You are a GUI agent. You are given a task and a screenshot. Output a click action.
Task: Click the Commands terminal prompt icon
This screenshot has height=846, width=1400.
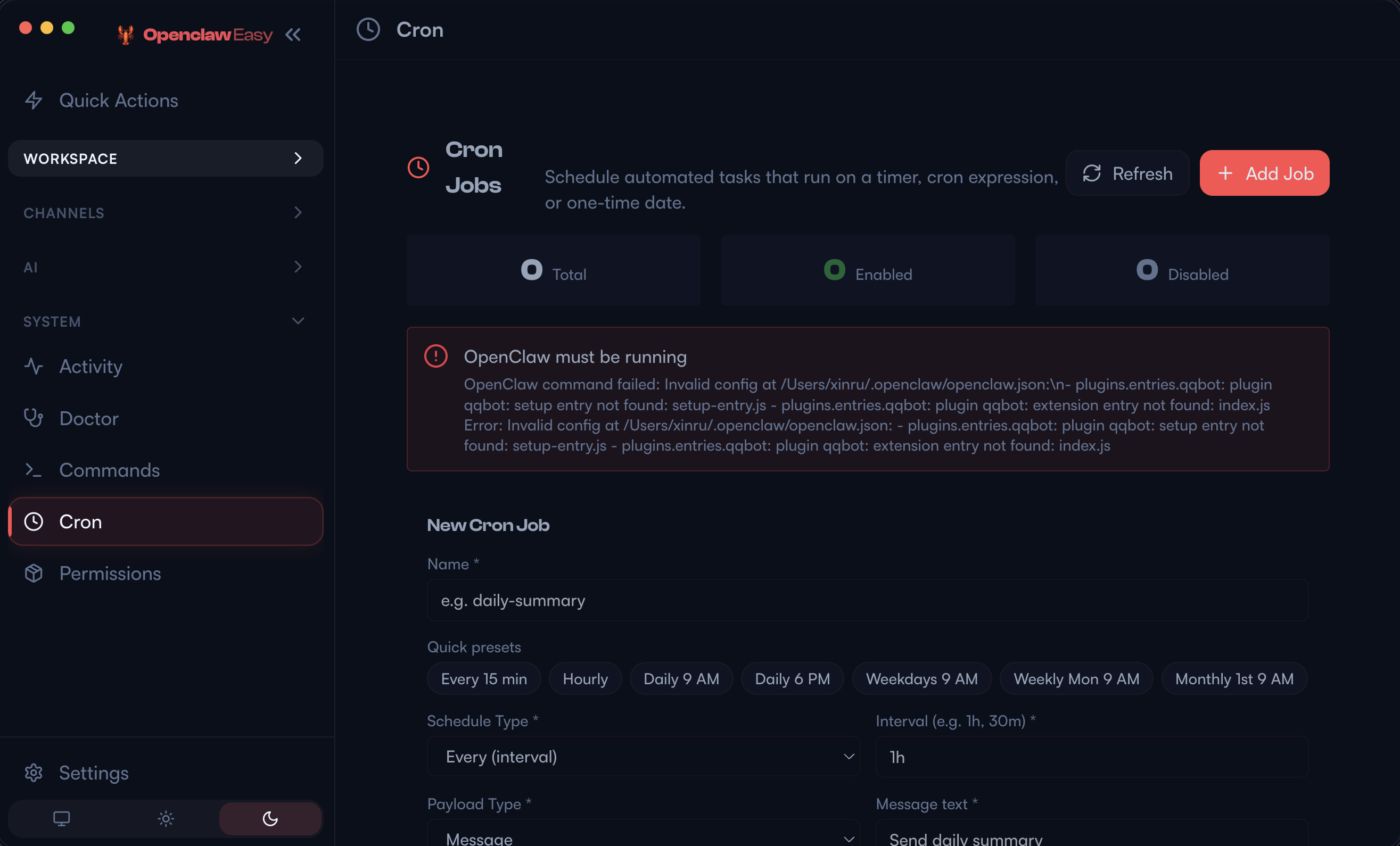(x=34, y=470)
